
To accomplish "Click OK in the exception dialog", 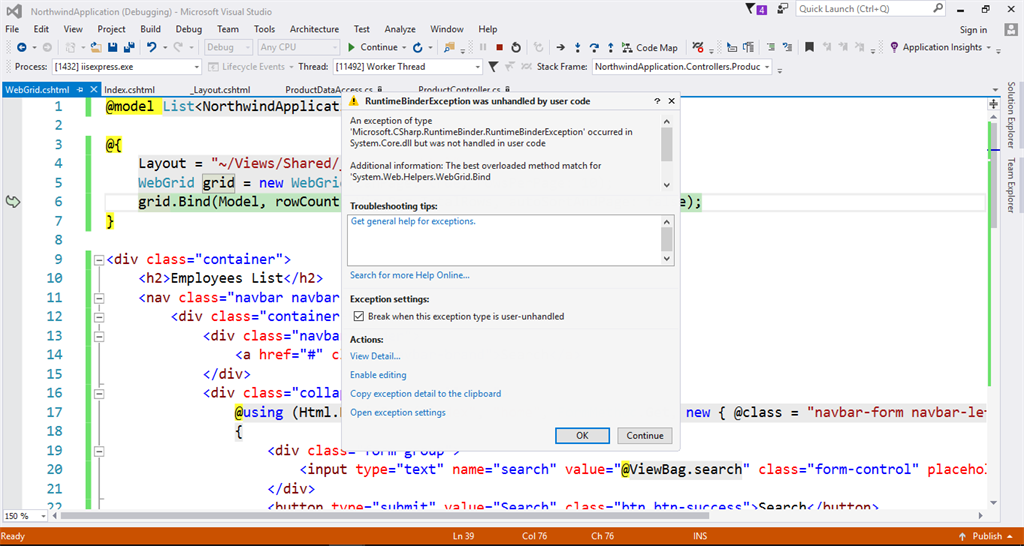I will click(x=583, y=436).
